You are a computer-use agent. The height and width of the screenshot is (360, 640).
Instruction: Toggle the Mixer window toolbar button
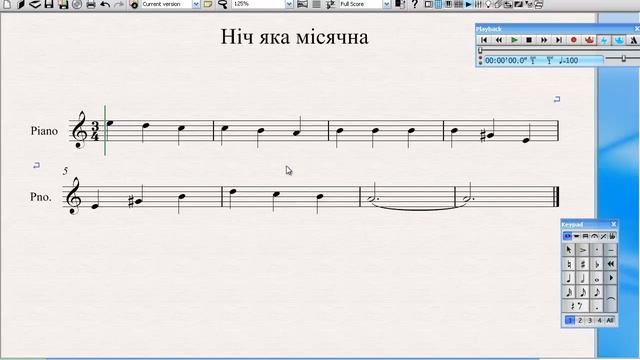click(478, 4)
